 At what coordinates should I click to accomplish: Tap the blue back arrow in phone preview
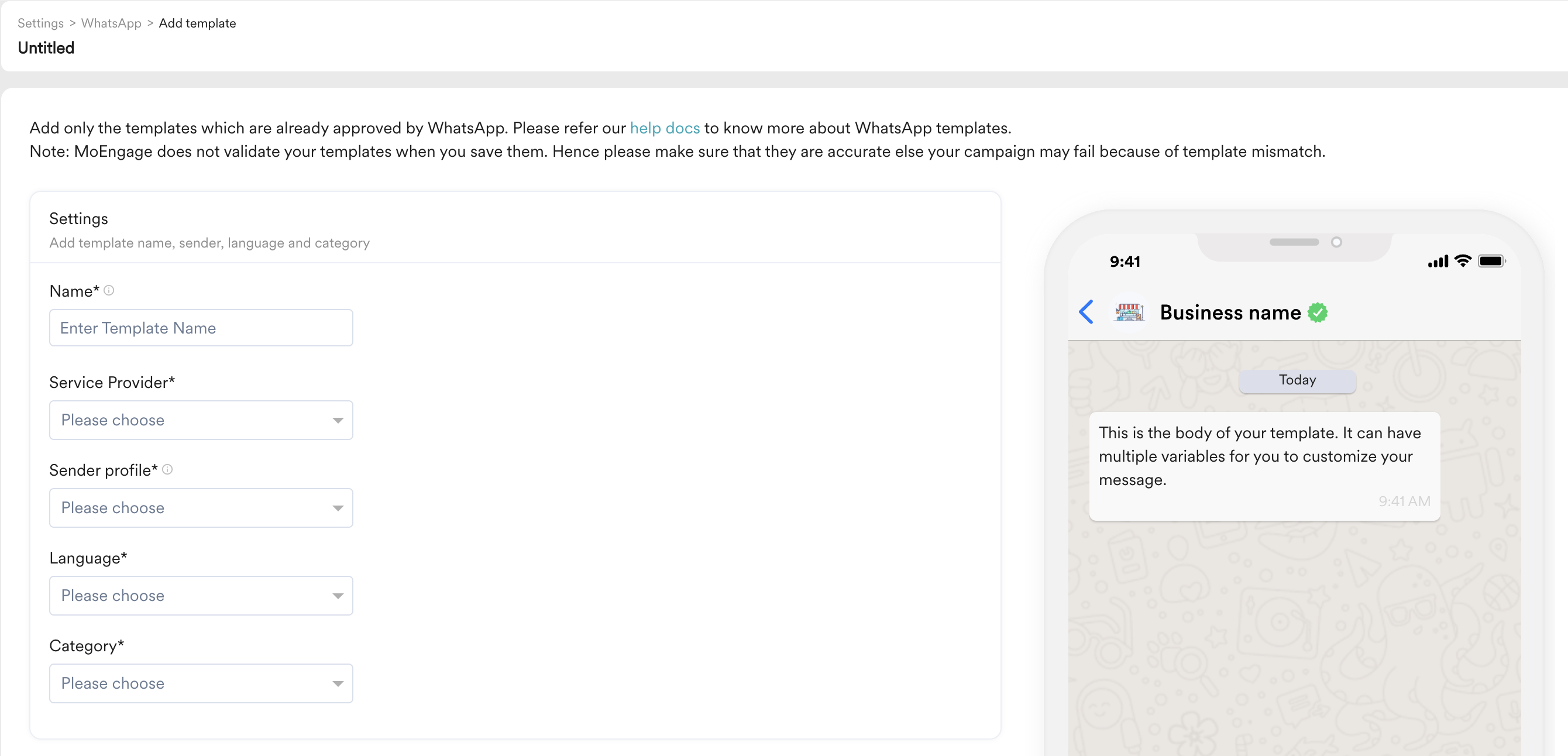click(x=1086, y=312)
